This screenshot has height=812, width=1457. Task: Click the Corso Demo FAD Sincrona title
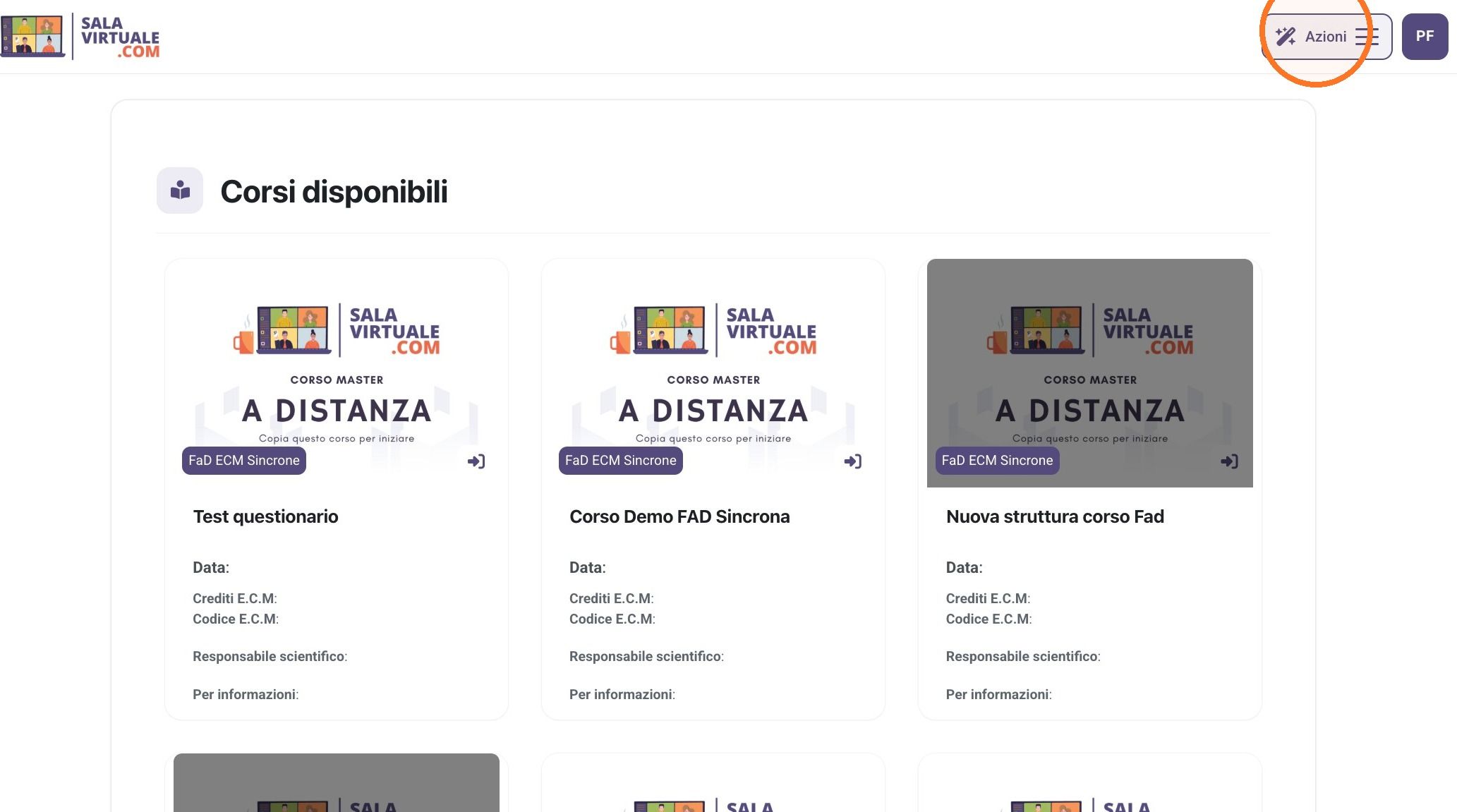point(679,517)
